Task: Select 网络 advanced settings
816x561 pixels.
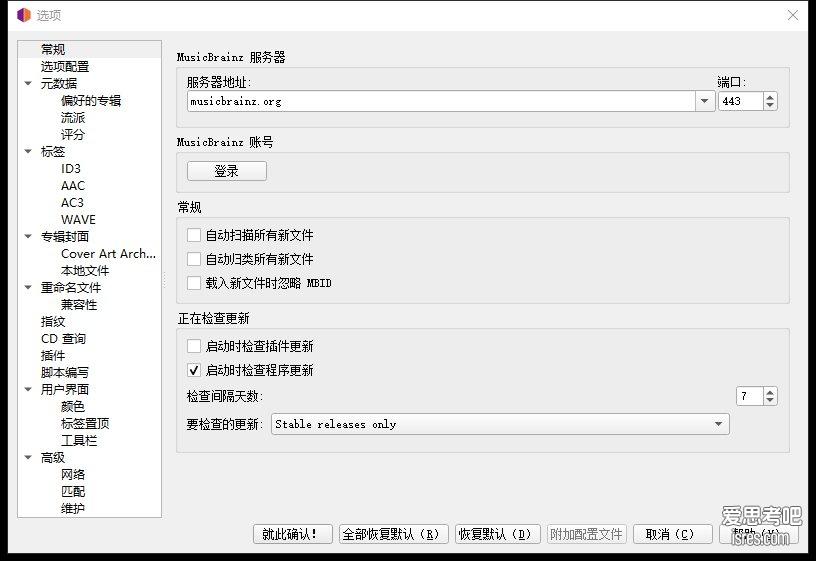Action: (72, 475)
